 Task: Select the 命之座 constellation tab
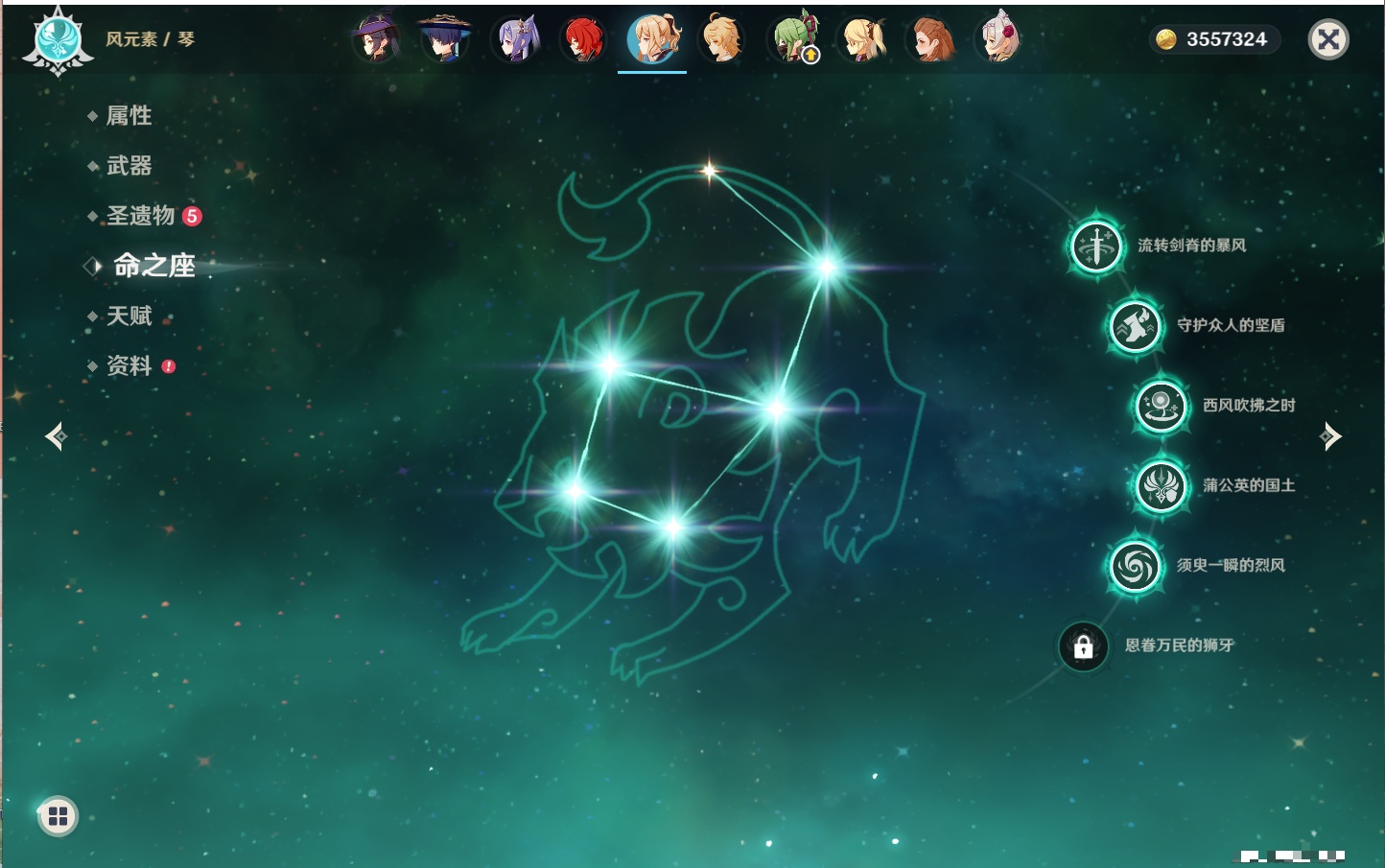[x=153, y=266]
